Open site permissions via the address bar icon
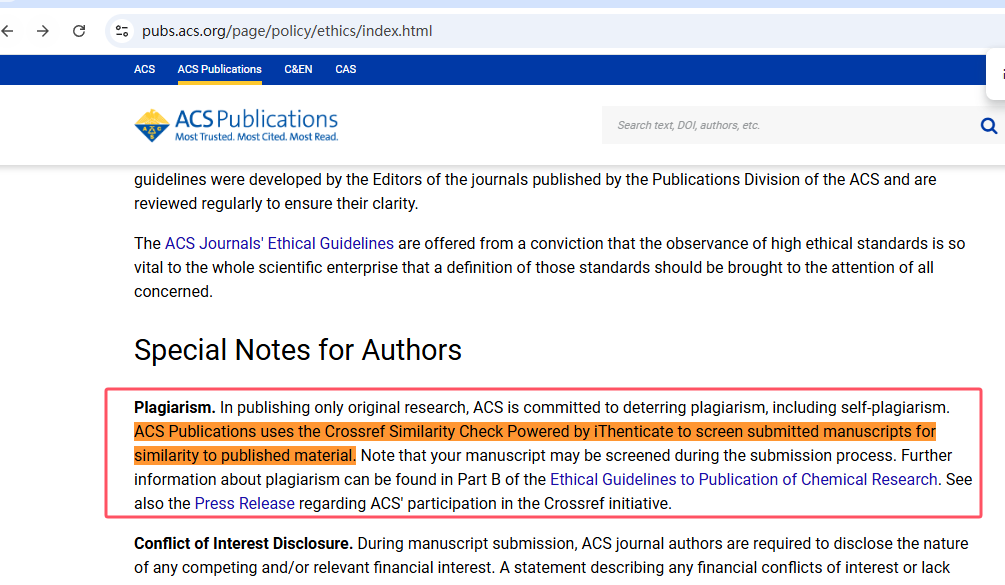The height and width of the screenshot is (585, 1005). 121,31
